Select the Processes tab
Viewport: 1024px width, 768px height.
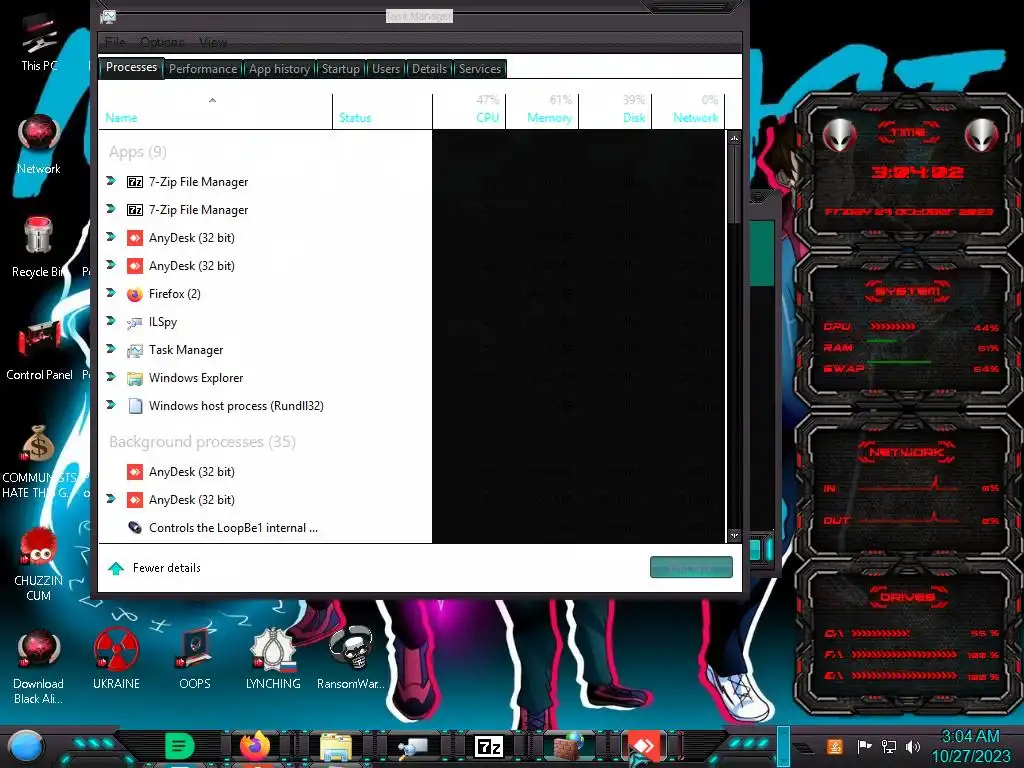pyautogui.click(x=131, y=67)
